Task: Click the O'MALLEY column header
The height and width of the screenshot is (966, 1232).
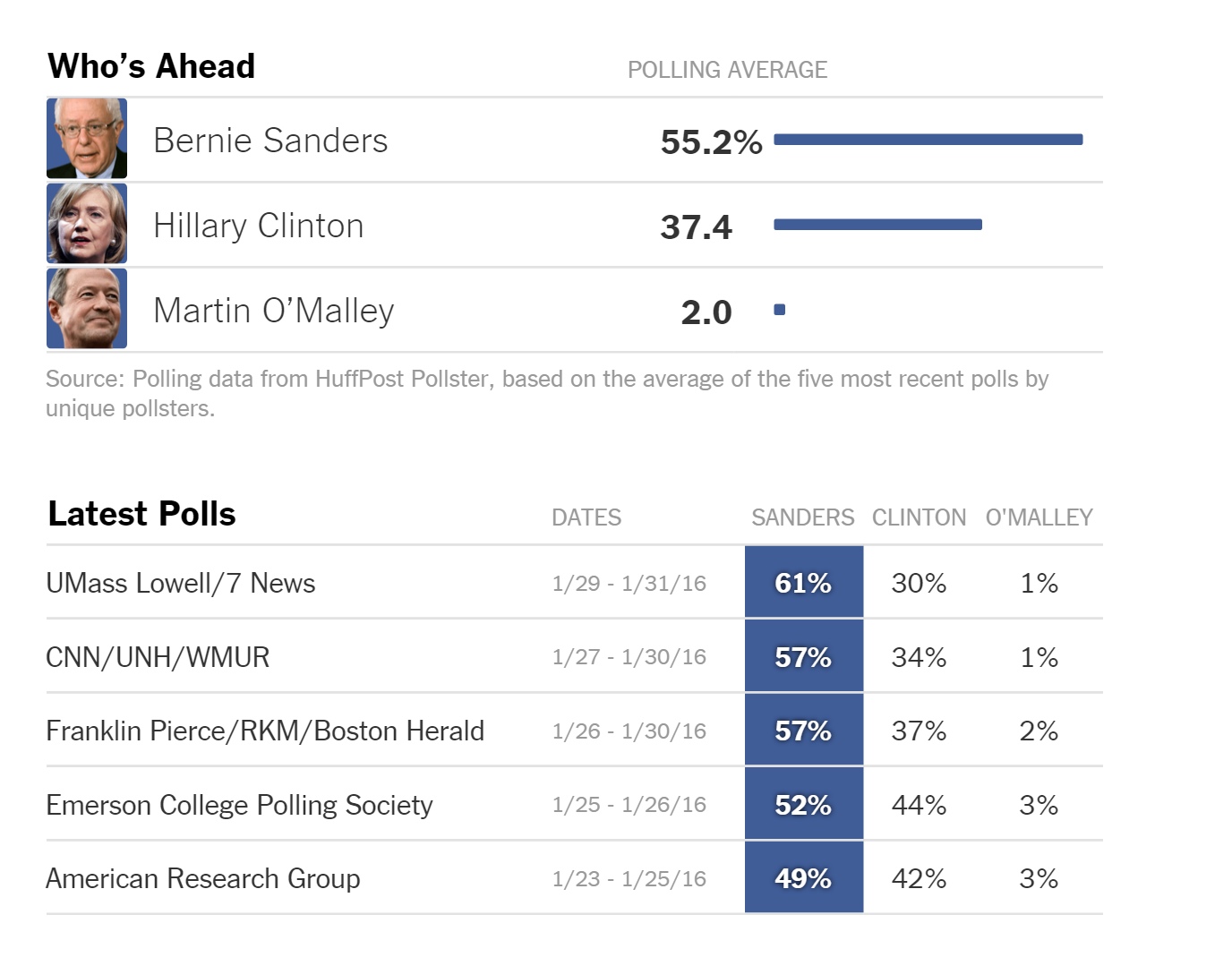Action: tap(1039, 517)
